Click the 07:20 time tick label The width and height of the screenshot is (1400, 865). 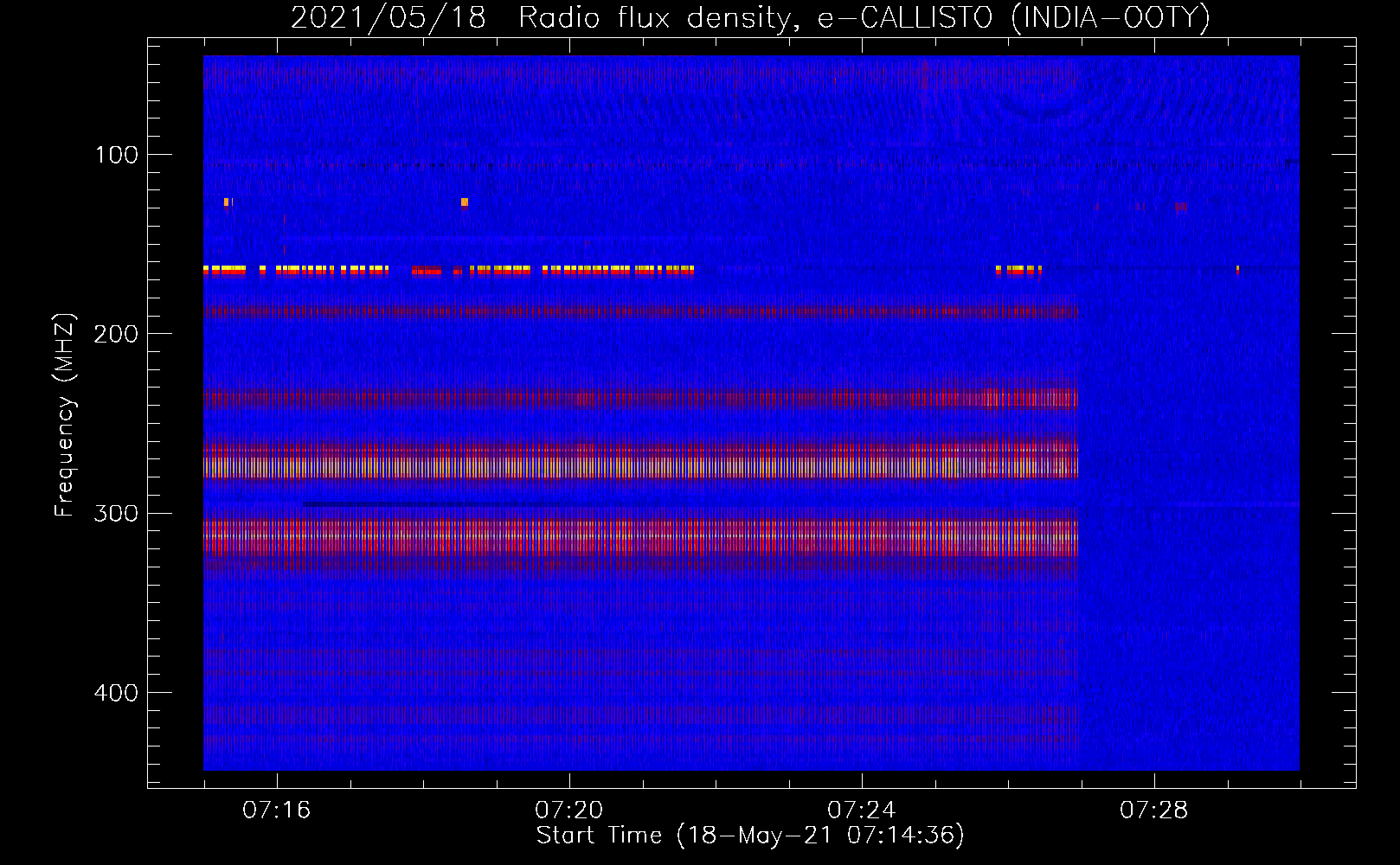[x=568, y=811]
